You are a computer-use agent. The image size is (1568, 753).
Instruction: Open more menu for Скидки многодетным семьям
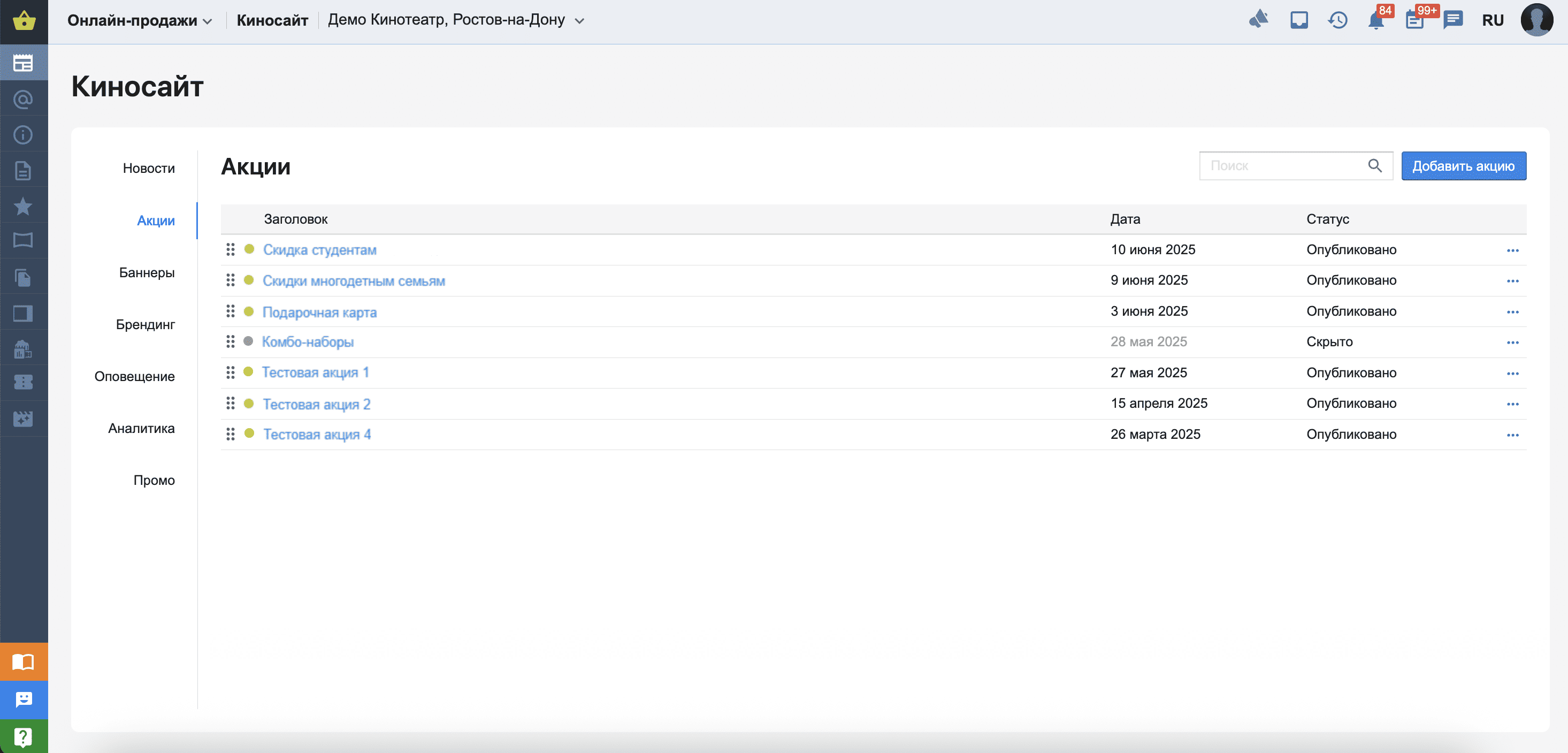click(x=1512, y=280)
